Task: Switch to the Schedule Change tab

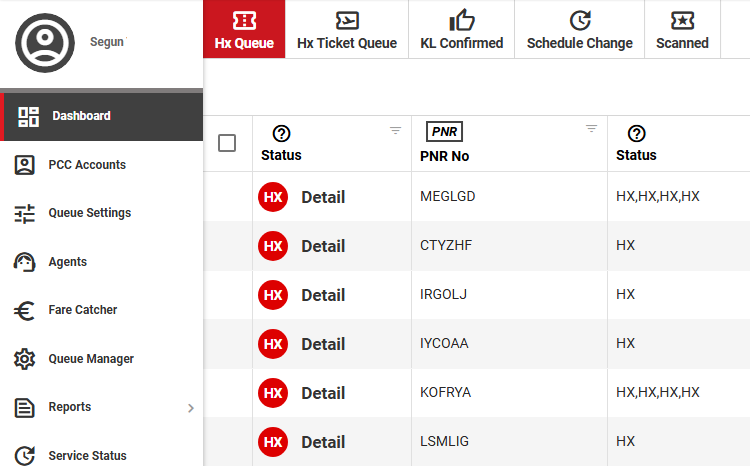Action: (x=580, y=29)
